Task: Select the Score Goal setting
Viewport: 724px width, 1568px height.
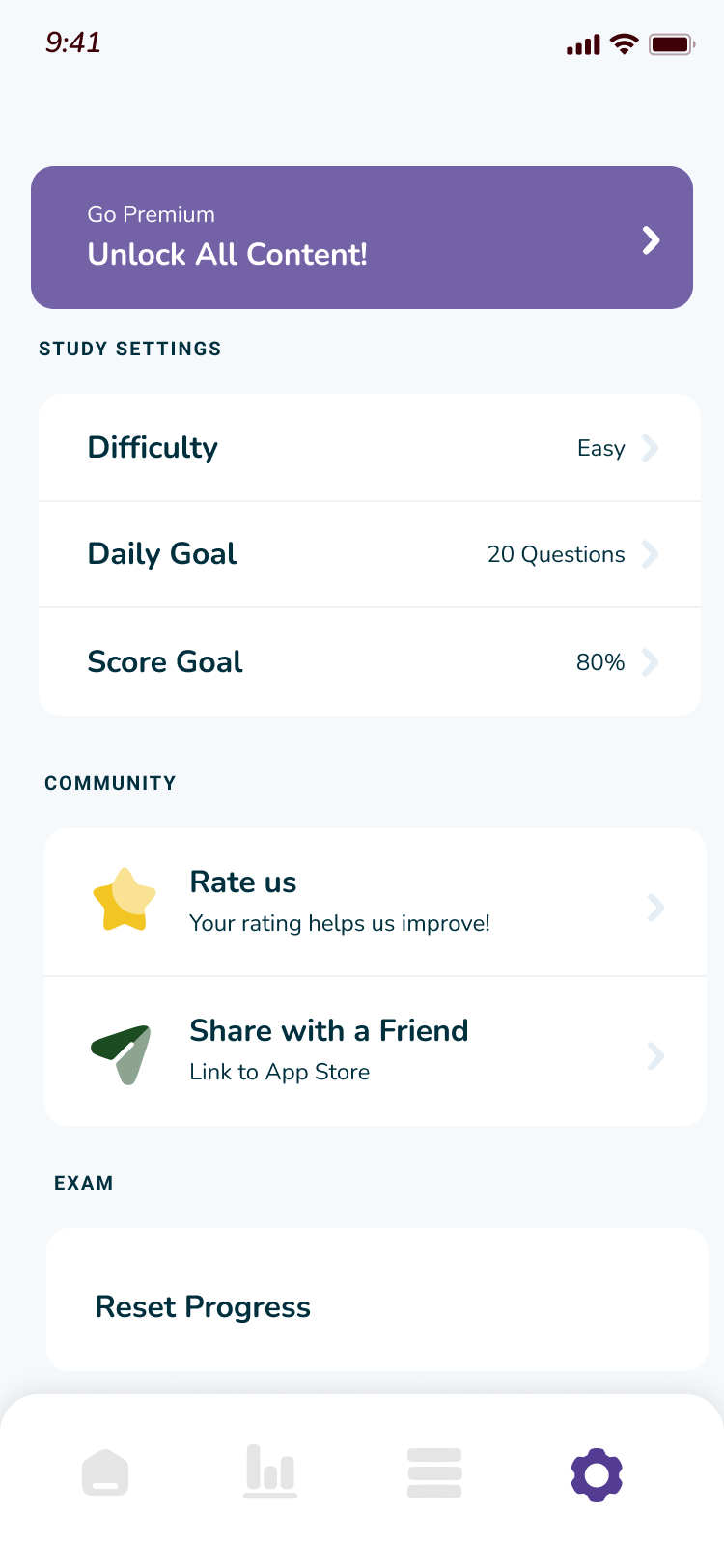Action: click(x=370, y=662)
